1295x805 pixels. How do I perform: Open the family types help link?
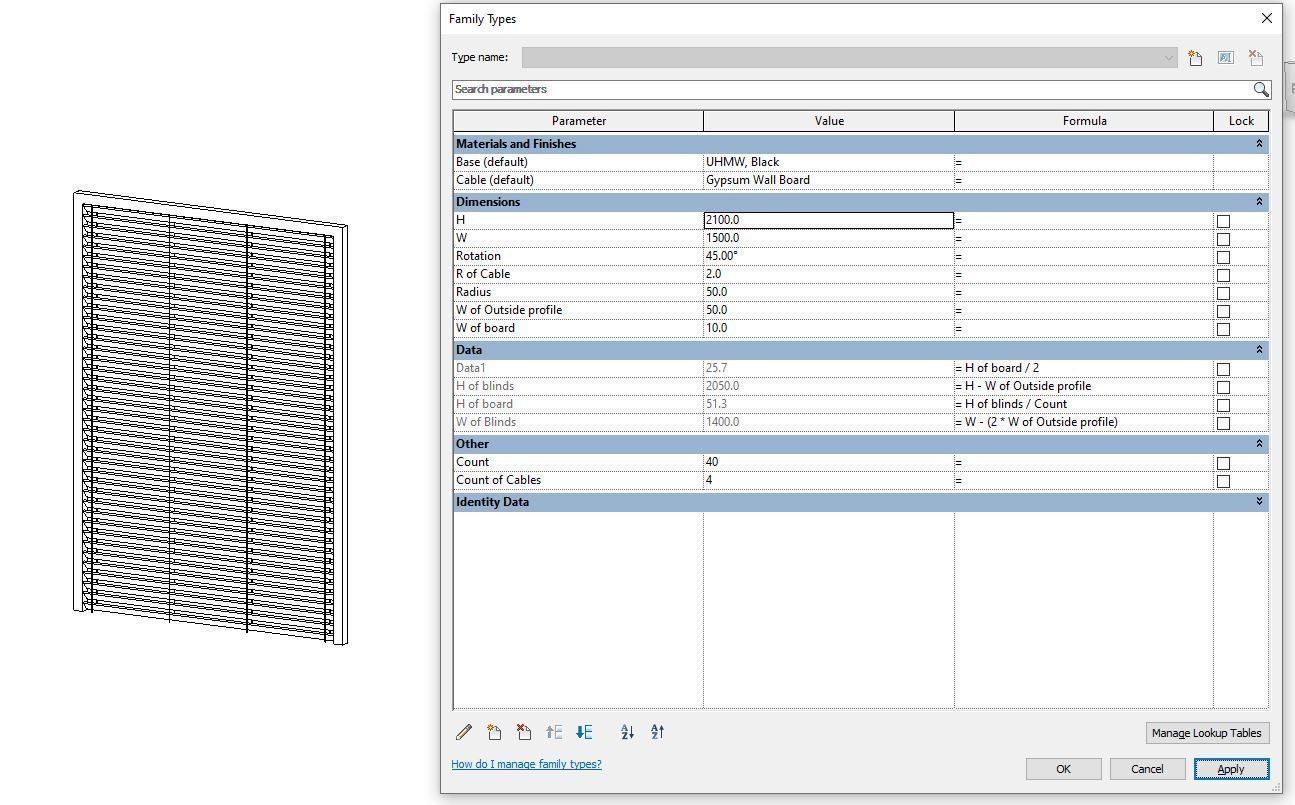526,763
